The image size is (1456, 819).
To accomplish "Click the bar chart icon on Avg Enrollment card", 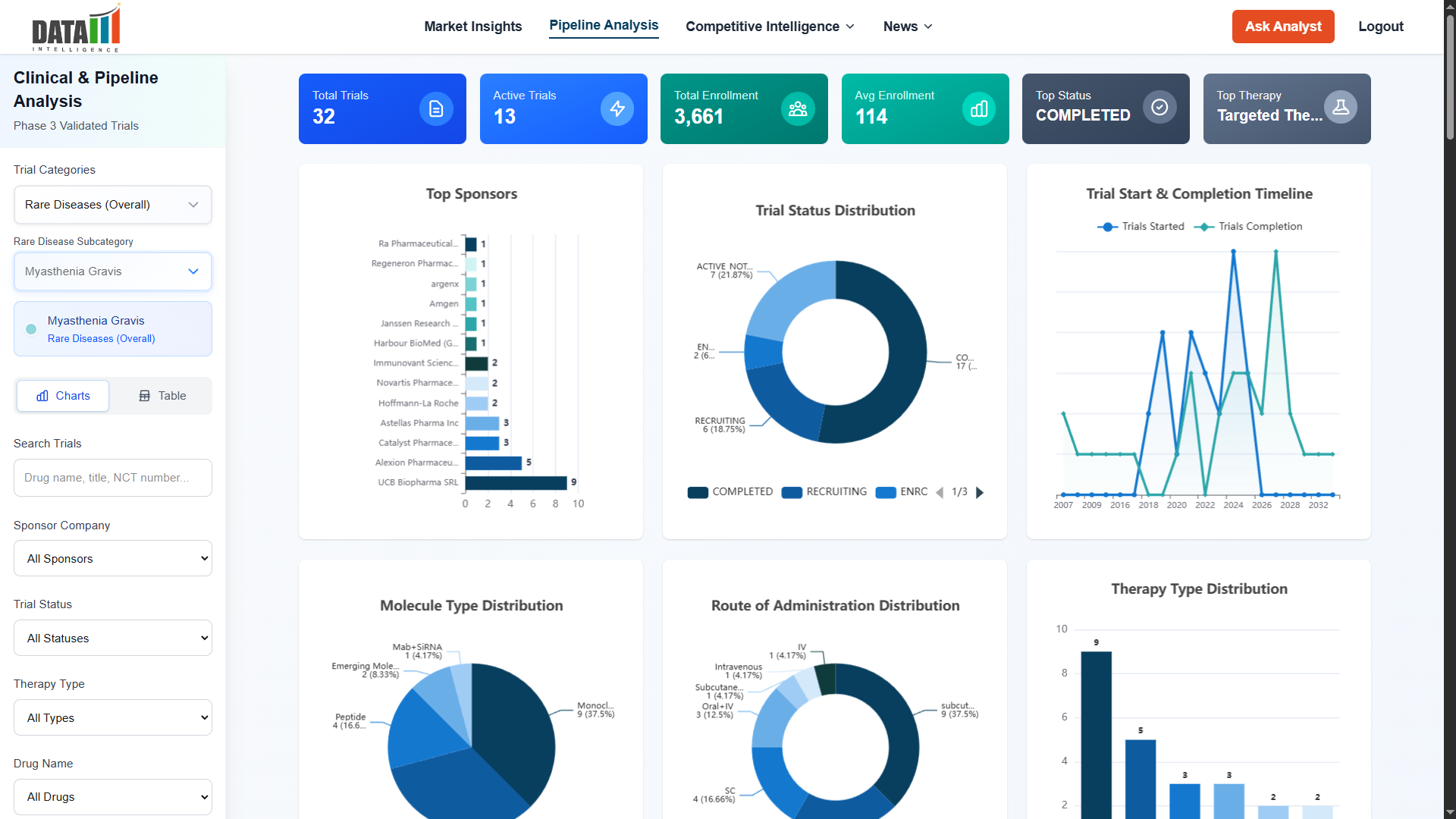I will click(x=978, y=108).
